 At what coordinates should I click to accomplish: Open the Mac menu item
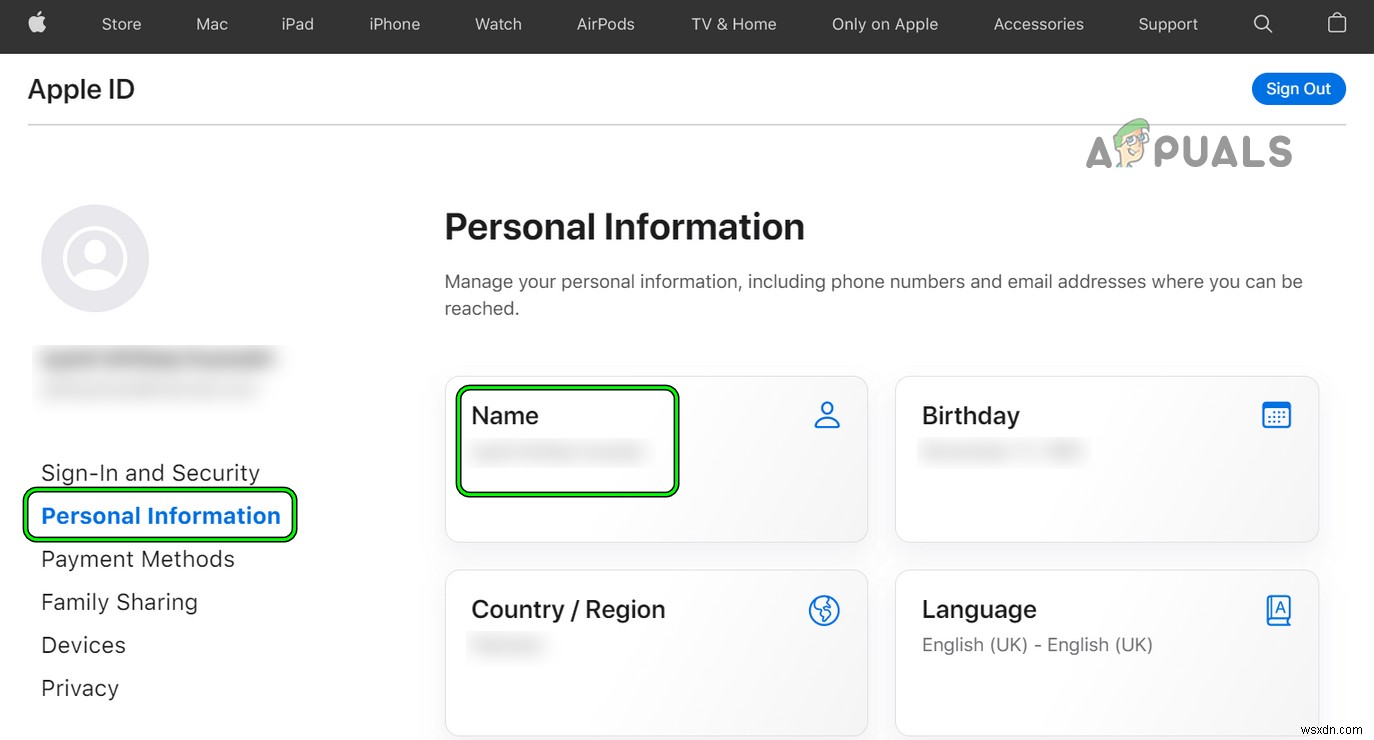pos(211,24)
